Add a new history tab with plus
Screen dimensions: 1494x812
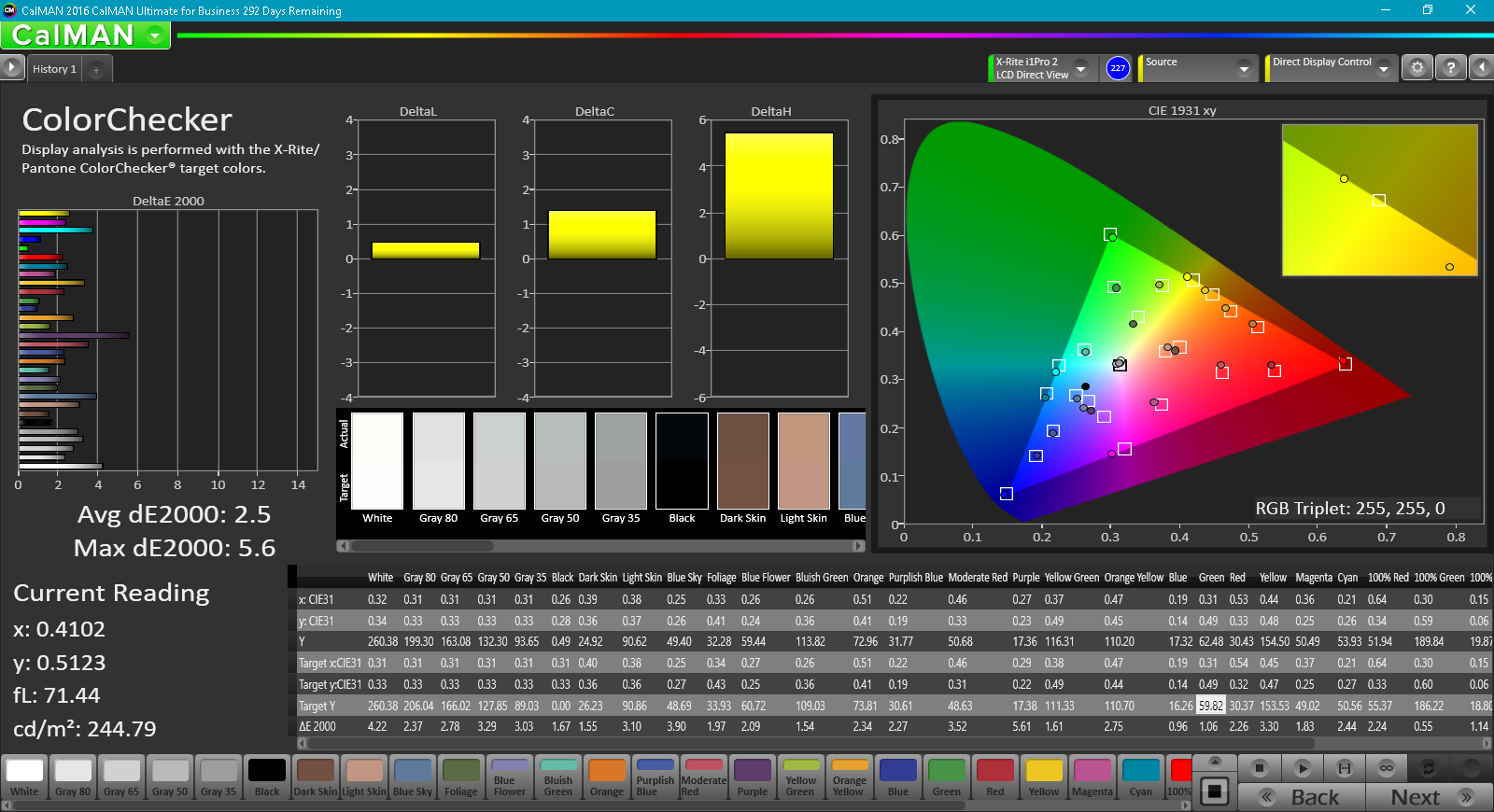pyautogui.click(x=96, y=70)
